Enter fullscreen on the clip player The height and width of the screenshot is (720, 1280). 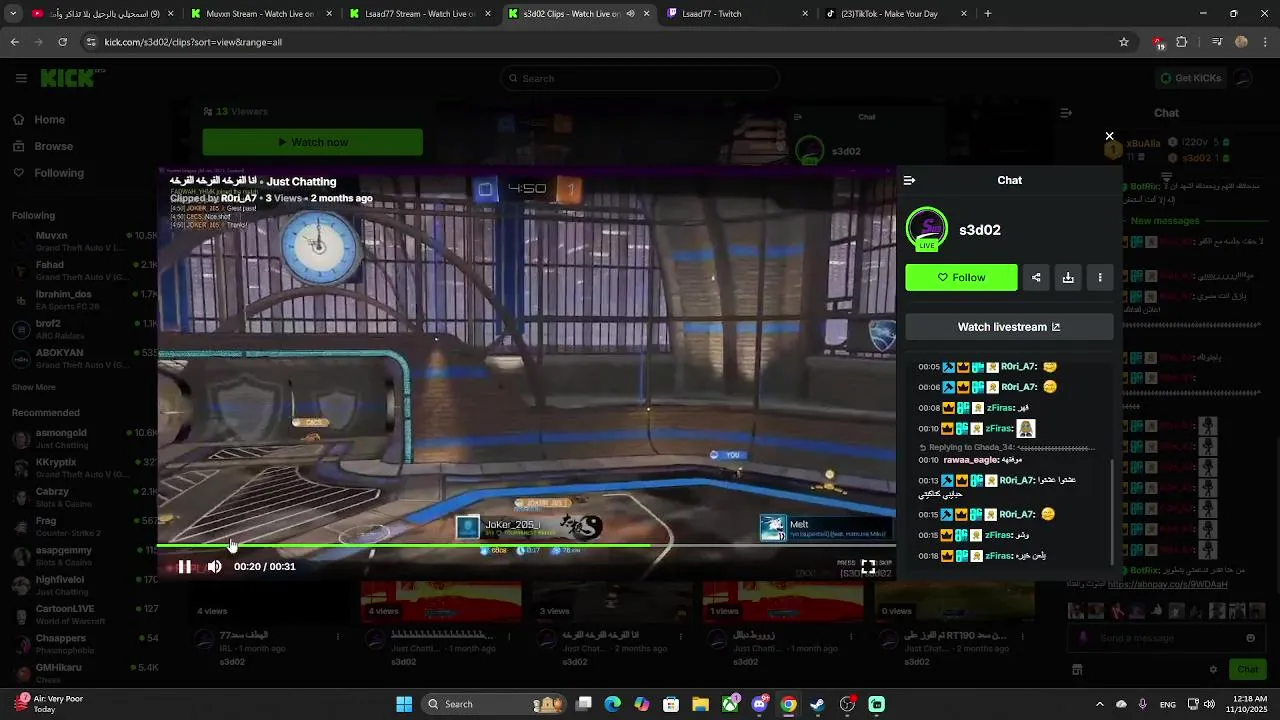point(868,566)
